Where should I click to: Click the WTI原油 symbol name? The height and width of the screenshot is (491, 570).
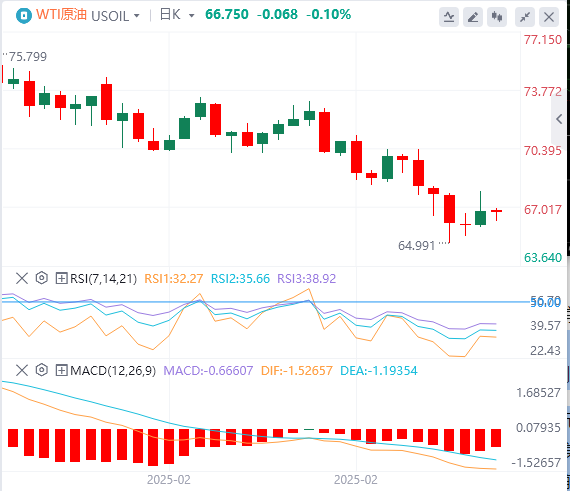point(61,15)
